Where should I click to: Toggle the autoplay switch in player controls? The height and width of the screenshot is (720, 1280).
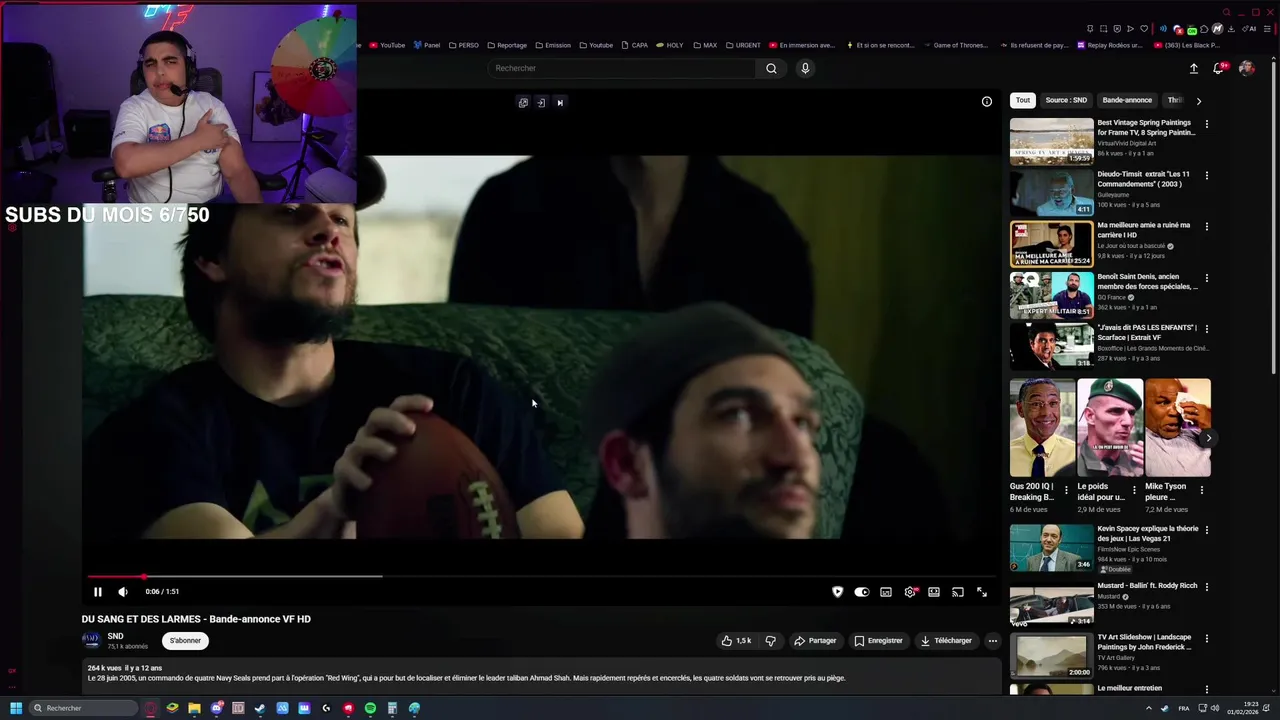tap(862, 592)
